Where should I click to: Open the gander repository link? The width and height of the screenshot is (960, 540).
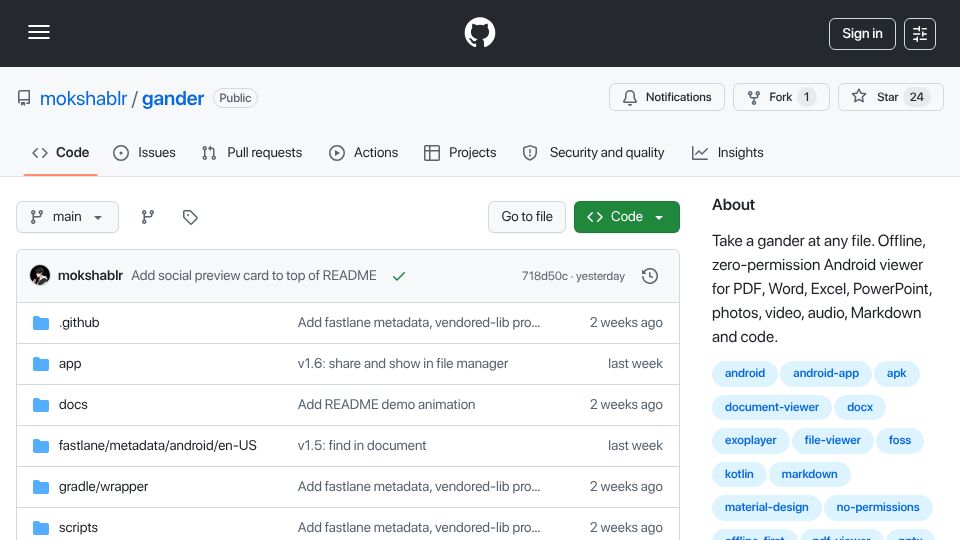click(173, 98)
